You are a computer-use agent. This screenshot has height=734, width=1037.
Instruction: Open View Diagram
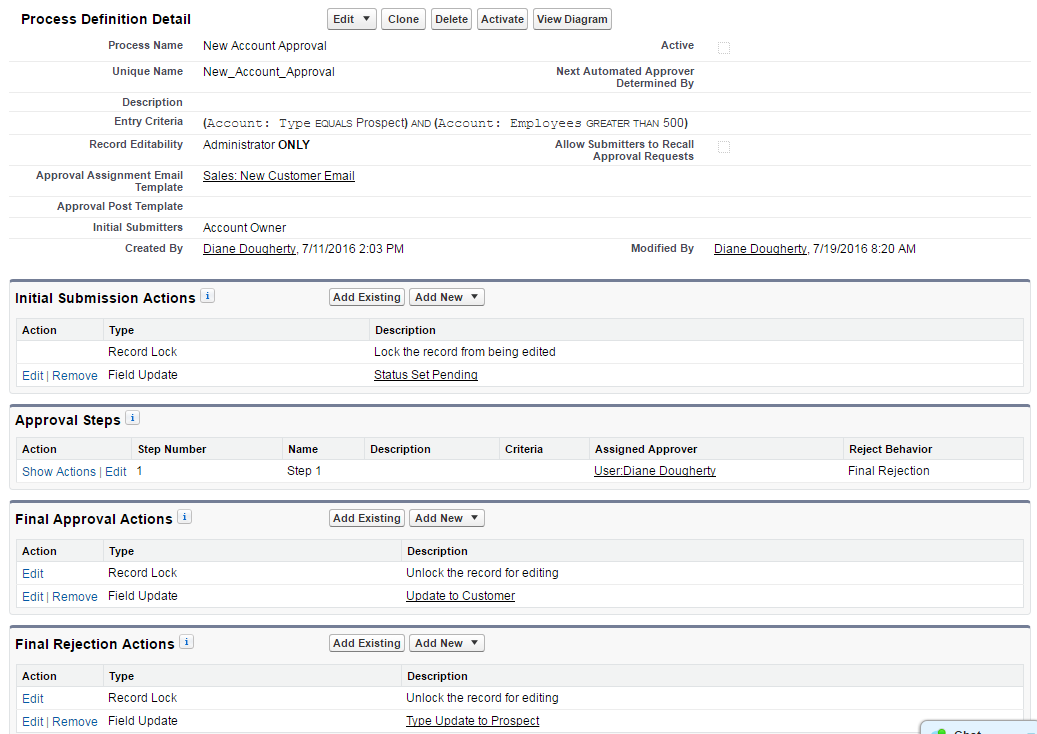(572, 19)
